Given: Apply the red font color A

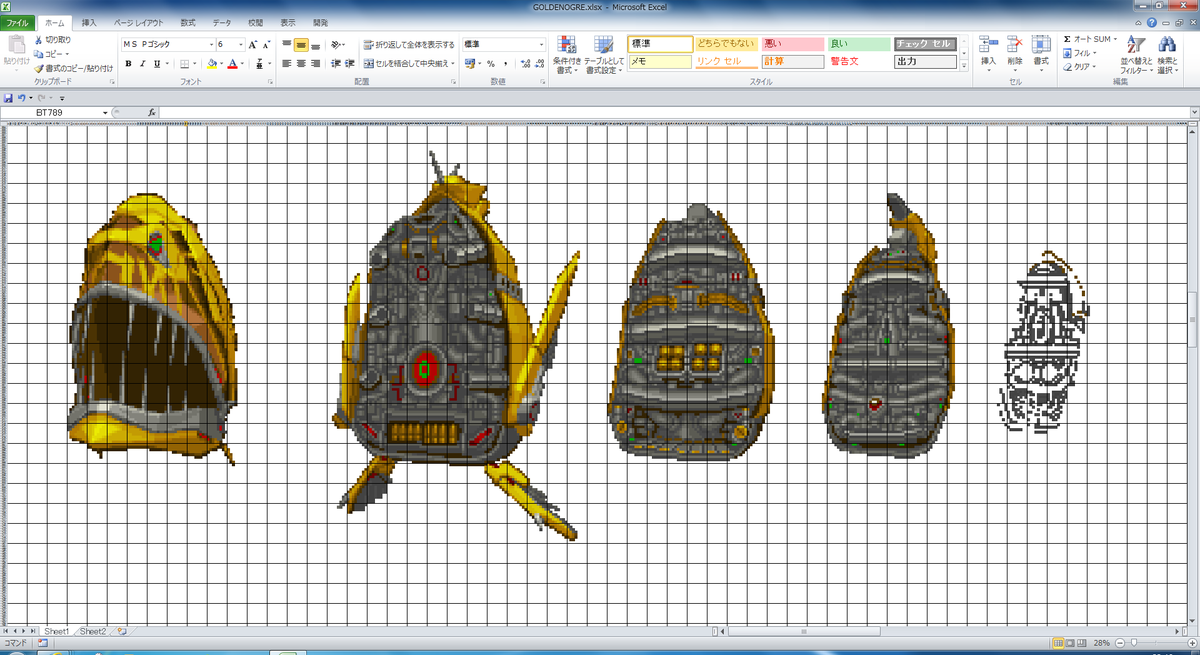Looking at the screenshot, I should [232, 64].
